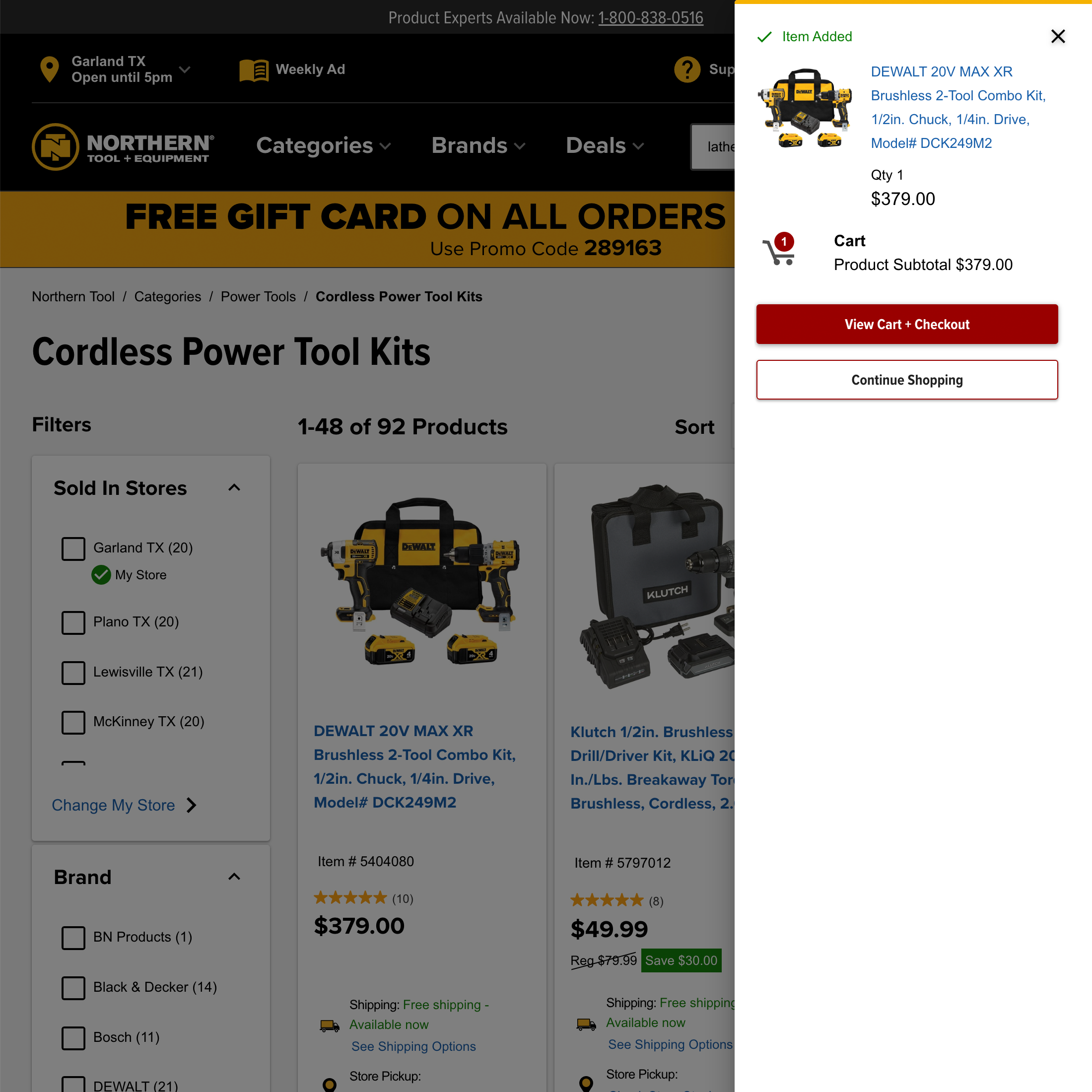
Task: Click View Cart + Checkout button
Action: pyautogui.click(x=907, y=325)
